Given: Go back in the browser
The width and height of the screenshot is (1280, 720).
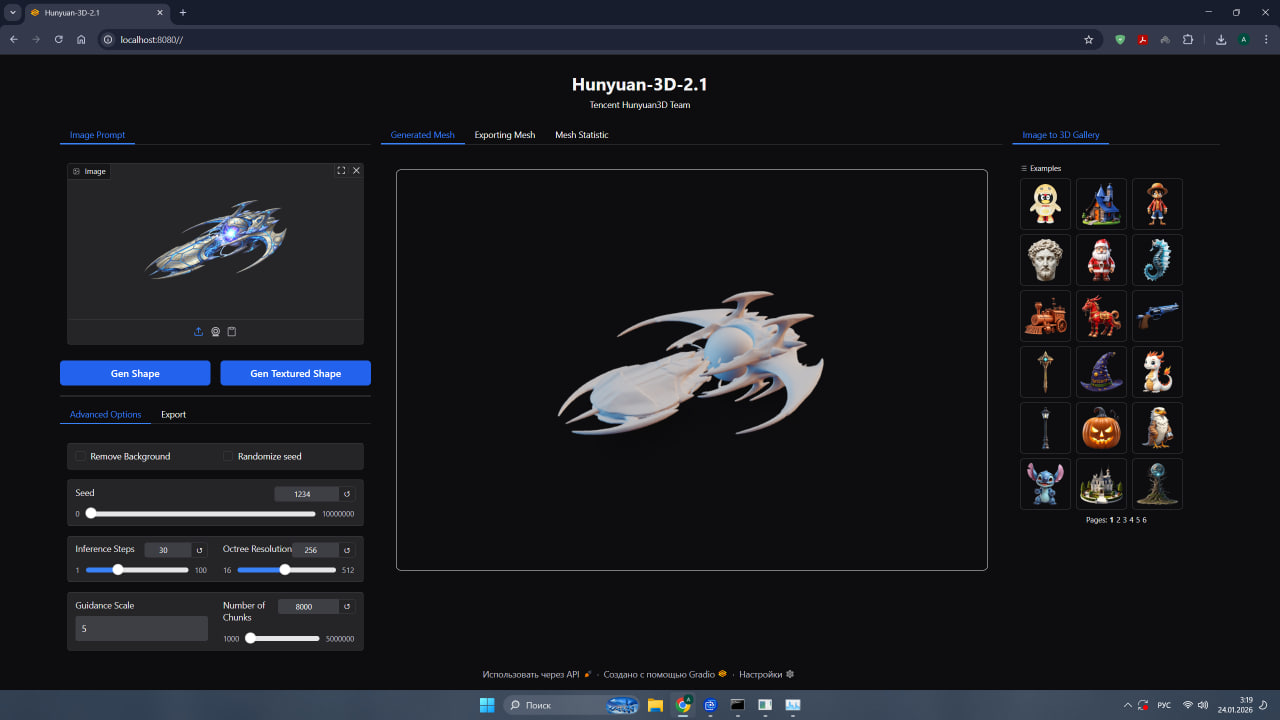Looking at the screenshot, I should click(14, 40).
